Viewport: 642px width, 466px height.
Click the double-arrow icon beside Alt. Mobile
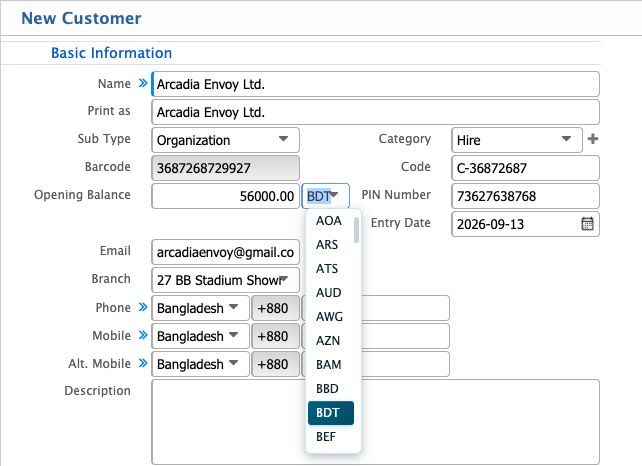[142, 363]
